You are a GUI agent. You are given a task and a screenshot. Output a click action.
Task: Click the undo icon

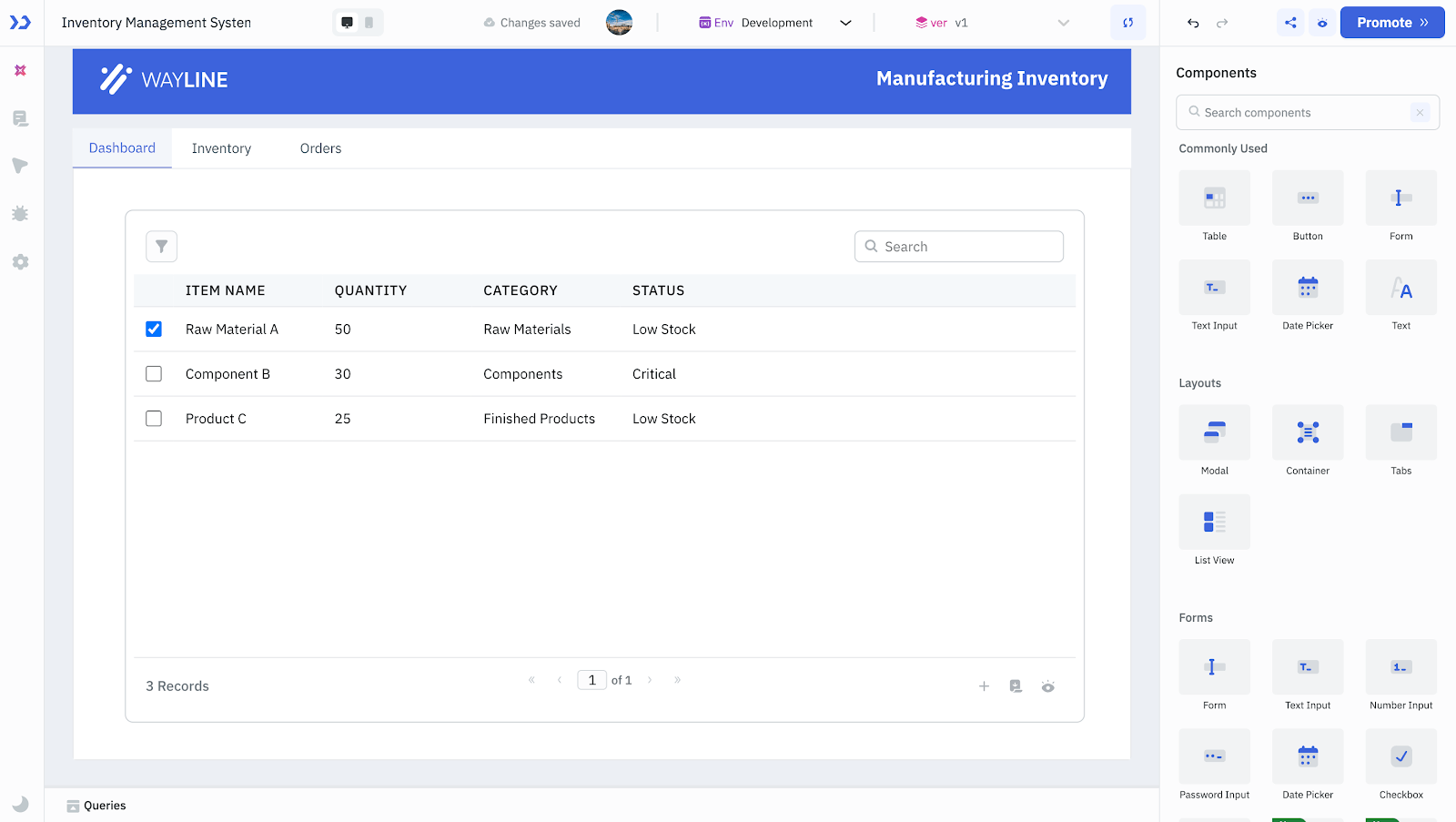point(1193,22)
